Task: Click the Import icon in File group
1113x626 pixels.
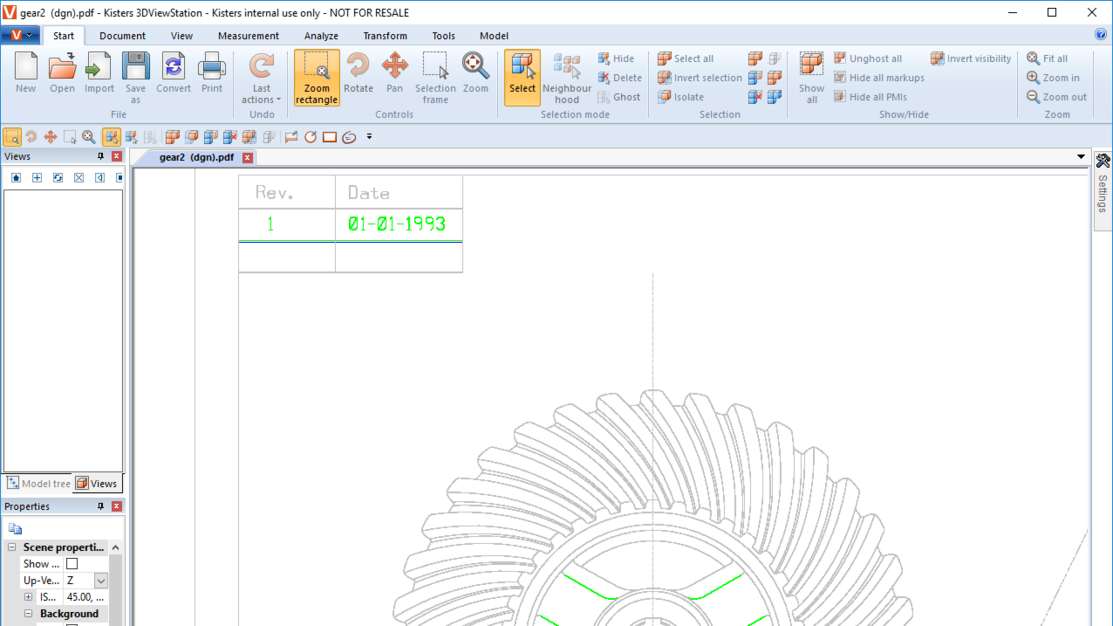Action: click(x=99, y=73)
